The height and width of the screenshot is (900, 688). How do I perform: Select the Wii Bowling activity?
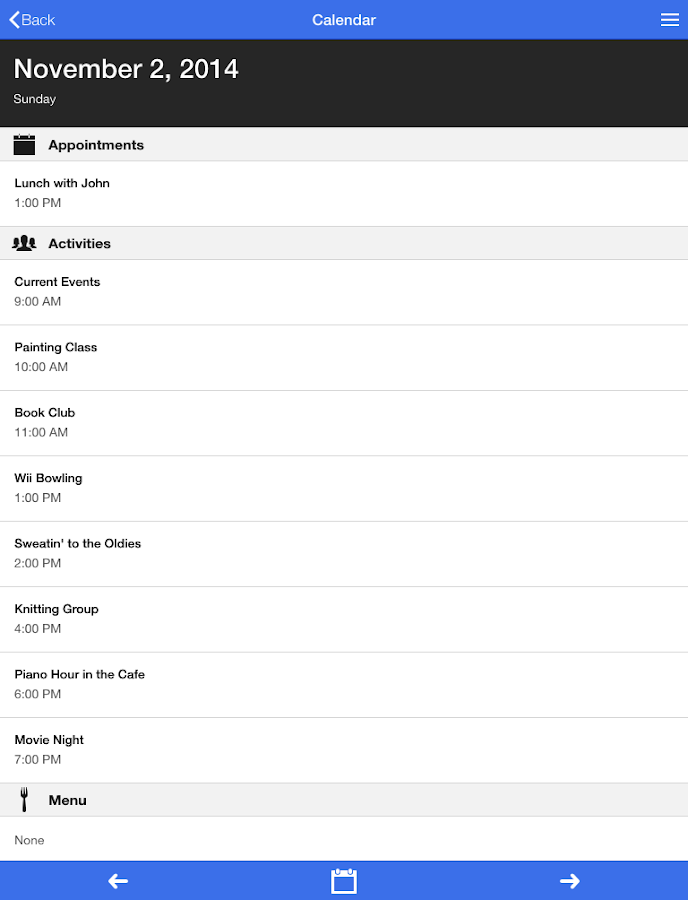click(x=344, y=488)
